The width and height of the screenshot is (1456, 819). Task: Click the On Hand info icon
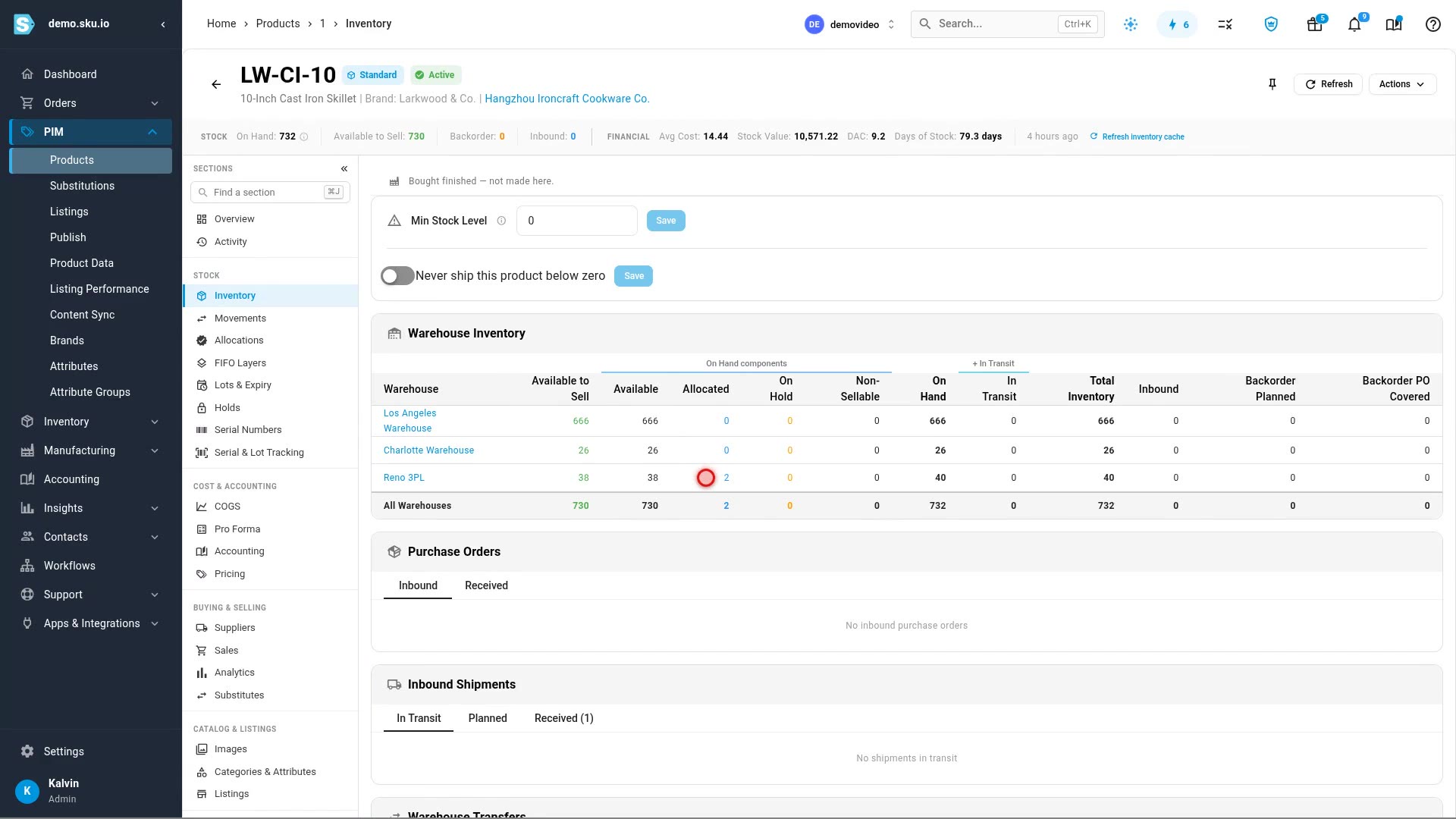coord(304,137)
